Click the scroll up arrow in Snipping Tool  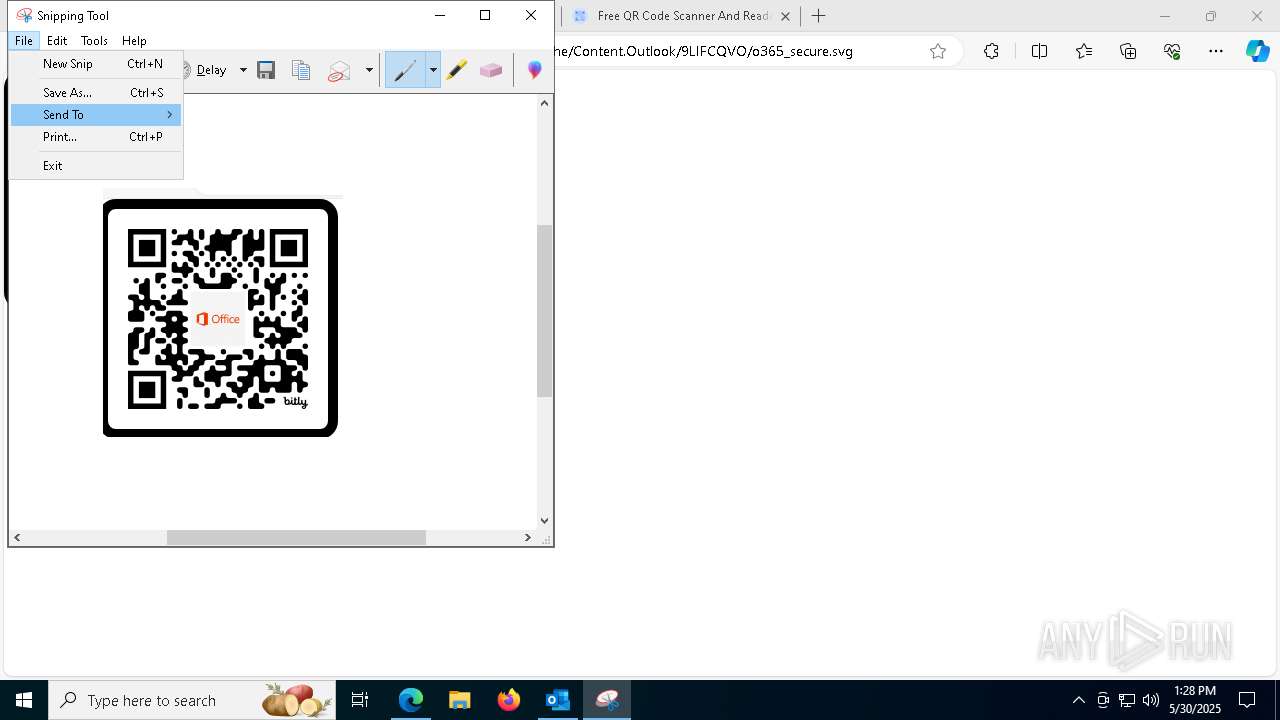(545, 103)
